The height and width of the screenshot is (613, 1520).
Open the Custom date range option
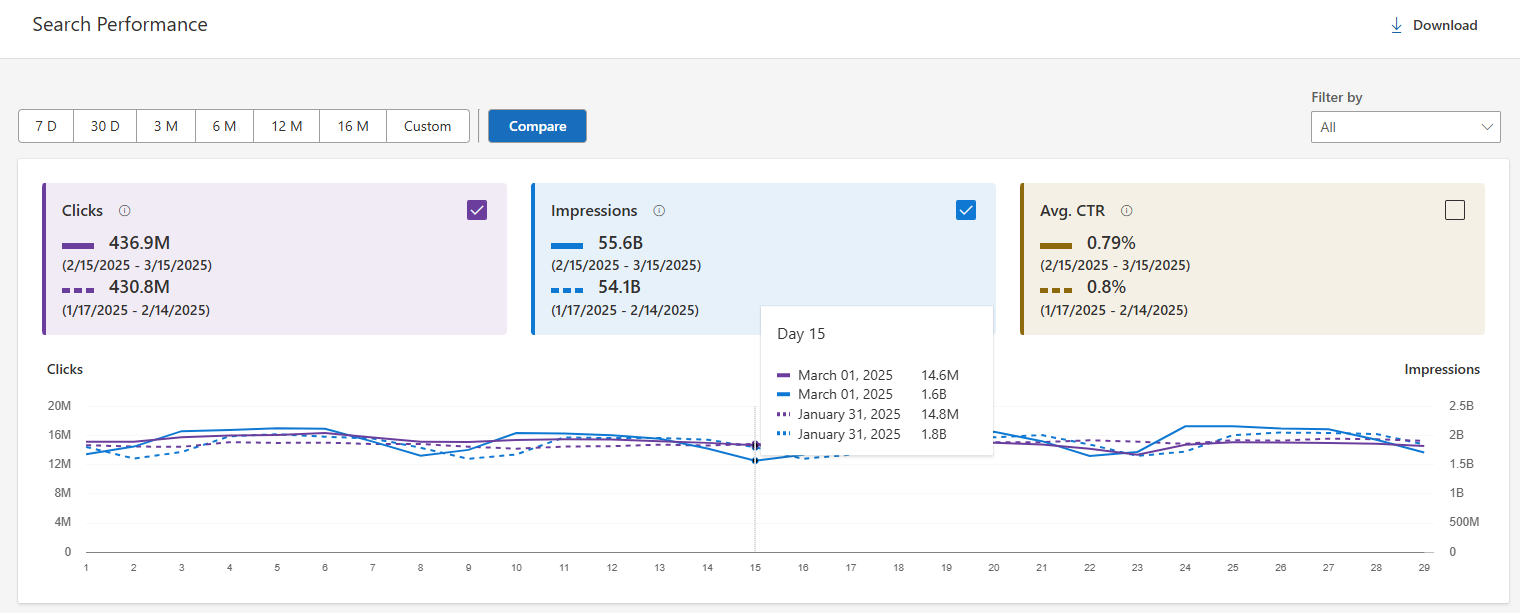pos(427,126)
